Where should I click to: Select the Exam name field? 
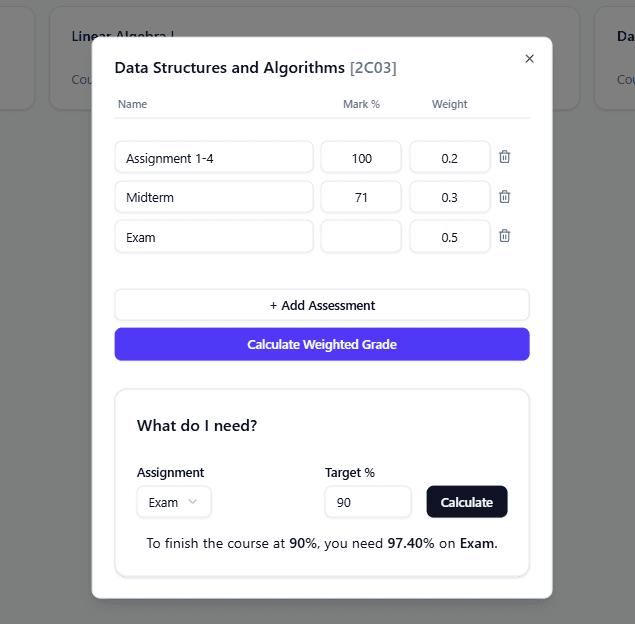[214, 236]
